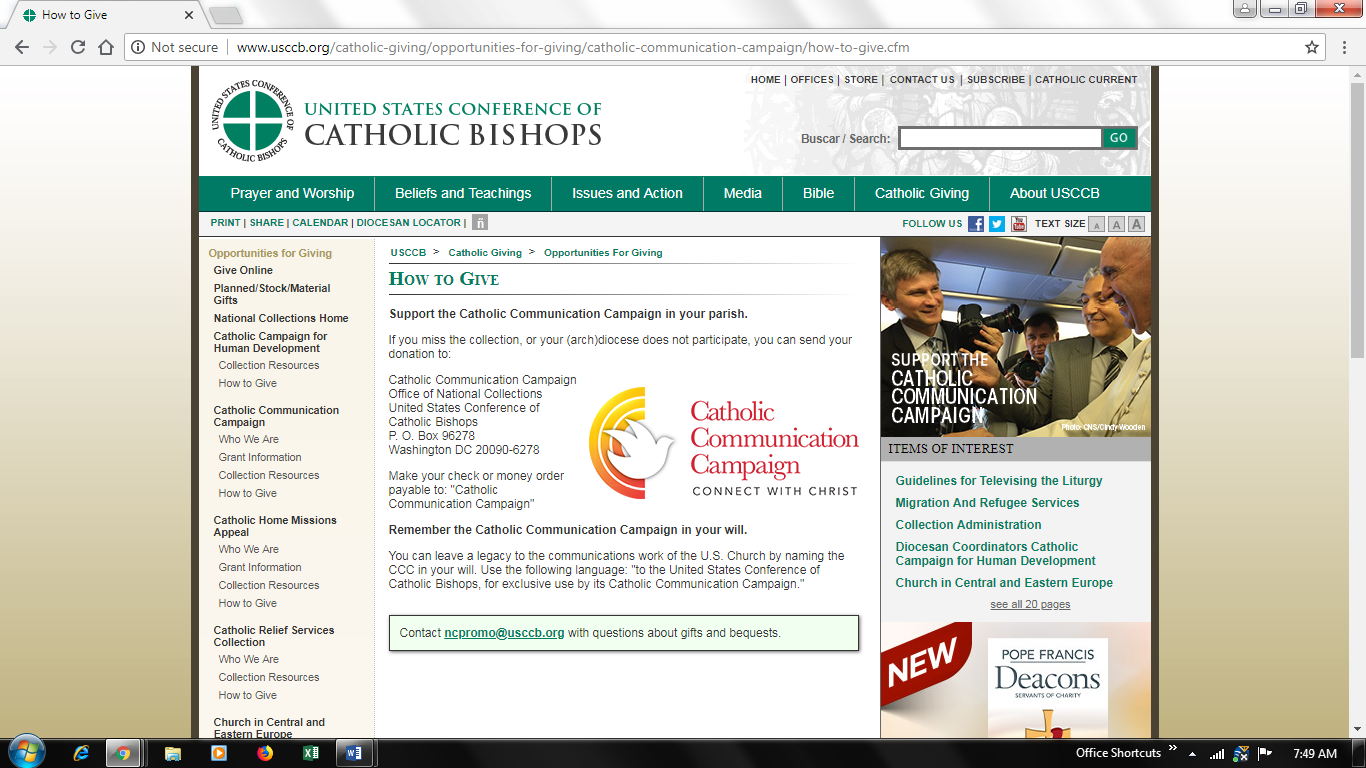Open the Chrome three-dot menu

click(x=1345, y=47)
